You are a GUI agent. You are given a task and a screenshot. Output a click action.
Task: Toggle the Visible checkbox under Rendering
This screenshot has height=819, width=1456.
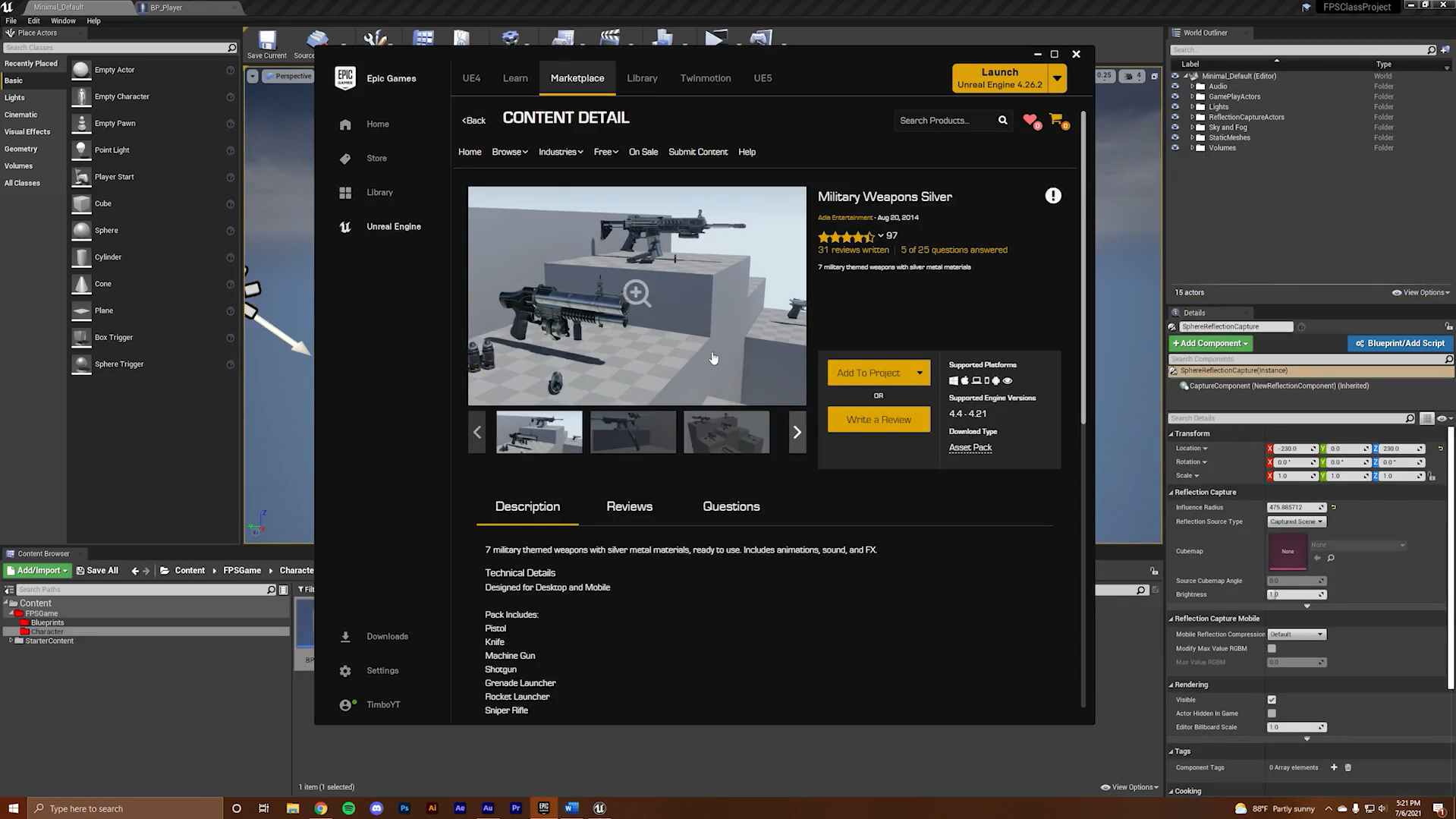coord(1272,700)
